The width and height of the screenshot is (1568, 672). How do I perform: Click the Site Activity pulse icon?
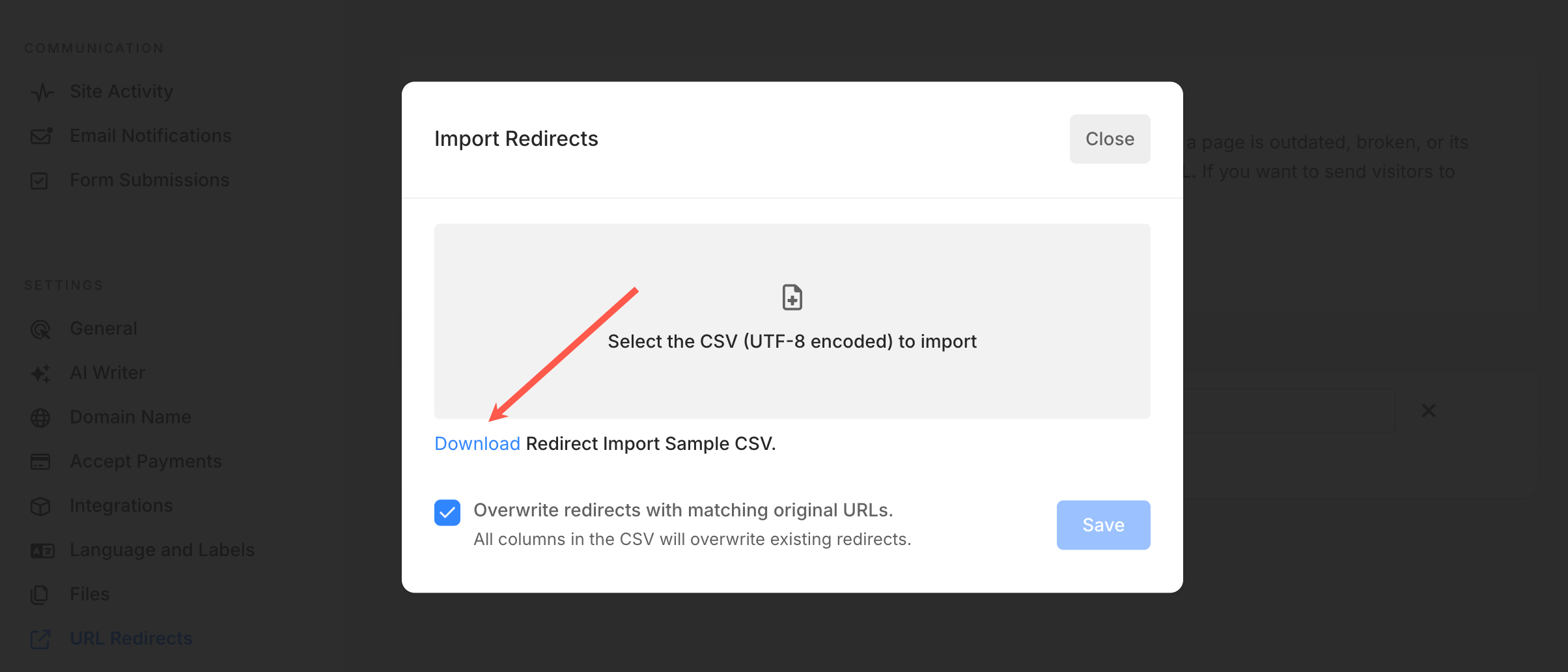pos(42,92)
